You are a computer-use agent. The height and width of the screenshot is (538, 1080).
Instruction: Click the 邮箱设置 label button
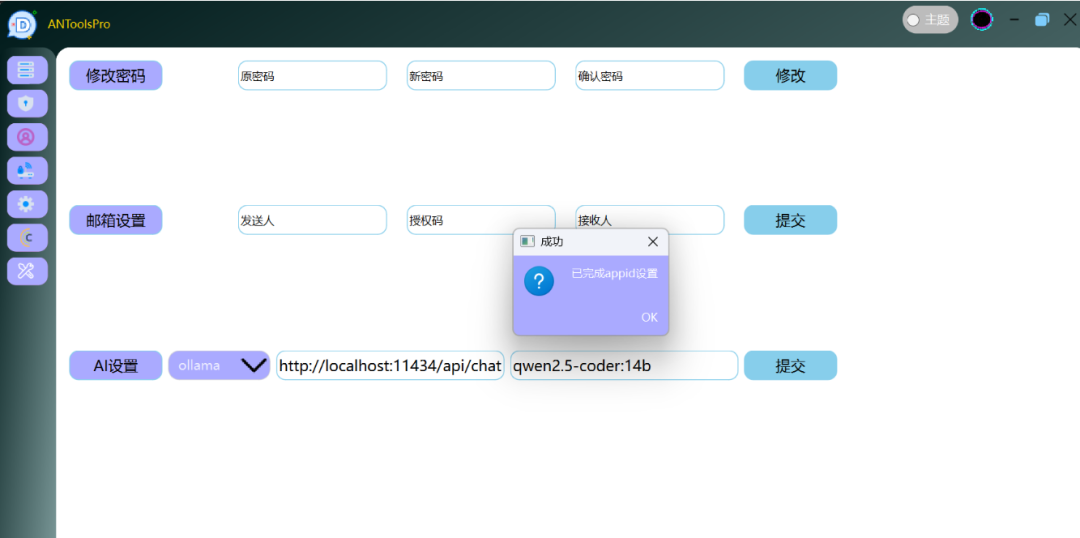[x=116, y=220]
